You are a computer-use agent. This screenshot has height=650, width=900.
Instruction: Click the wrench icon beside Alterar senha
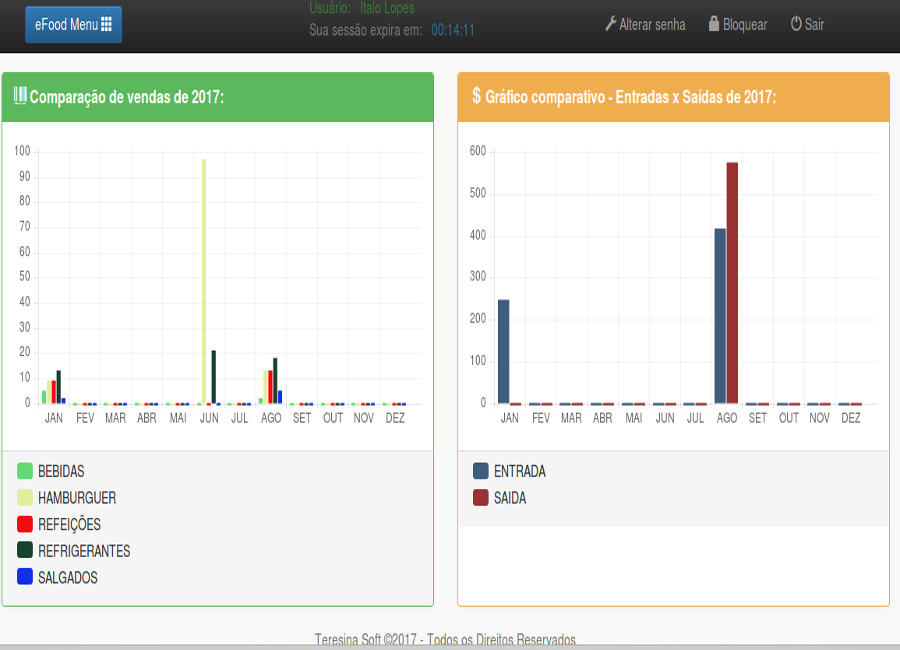(611, 24)
